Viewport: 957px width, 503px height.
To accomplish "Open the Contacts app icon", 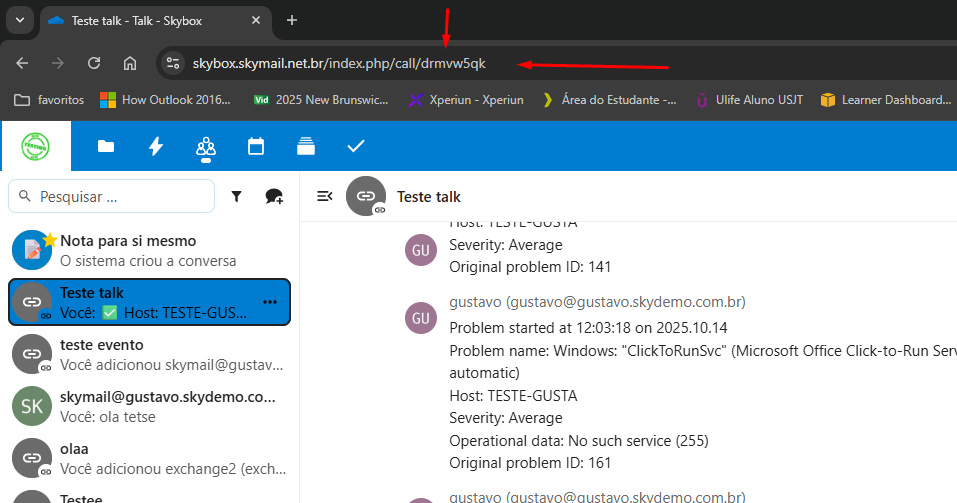I will click(206, 147).
